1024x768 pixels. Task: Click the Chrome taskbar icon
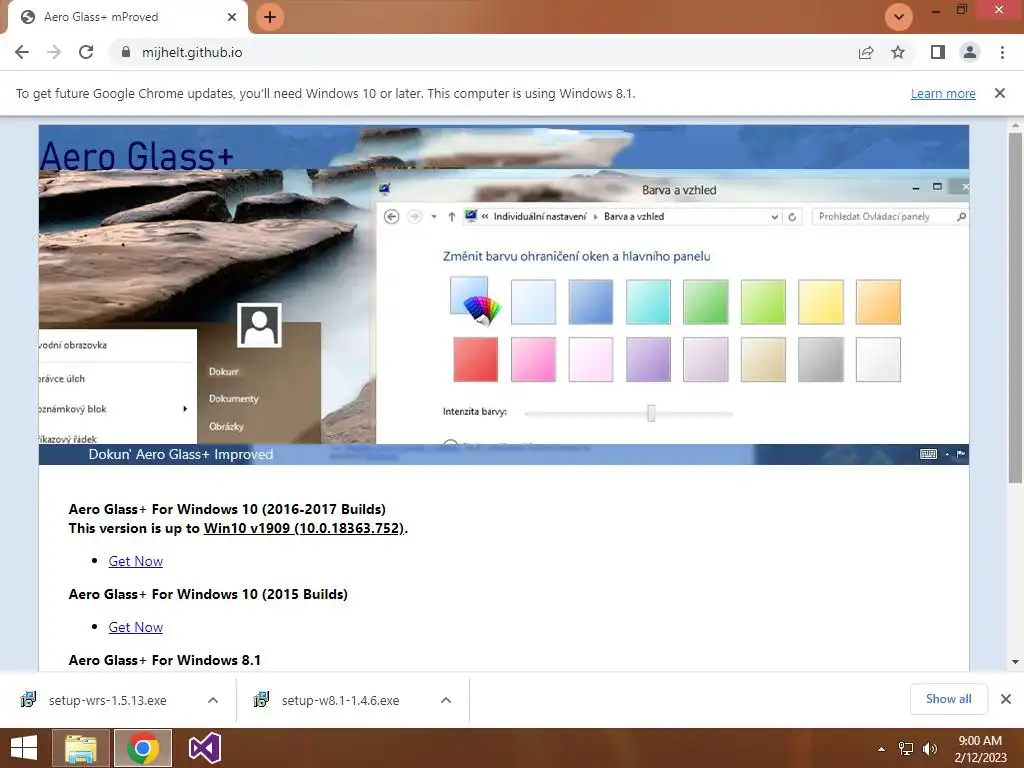(143, 748)
